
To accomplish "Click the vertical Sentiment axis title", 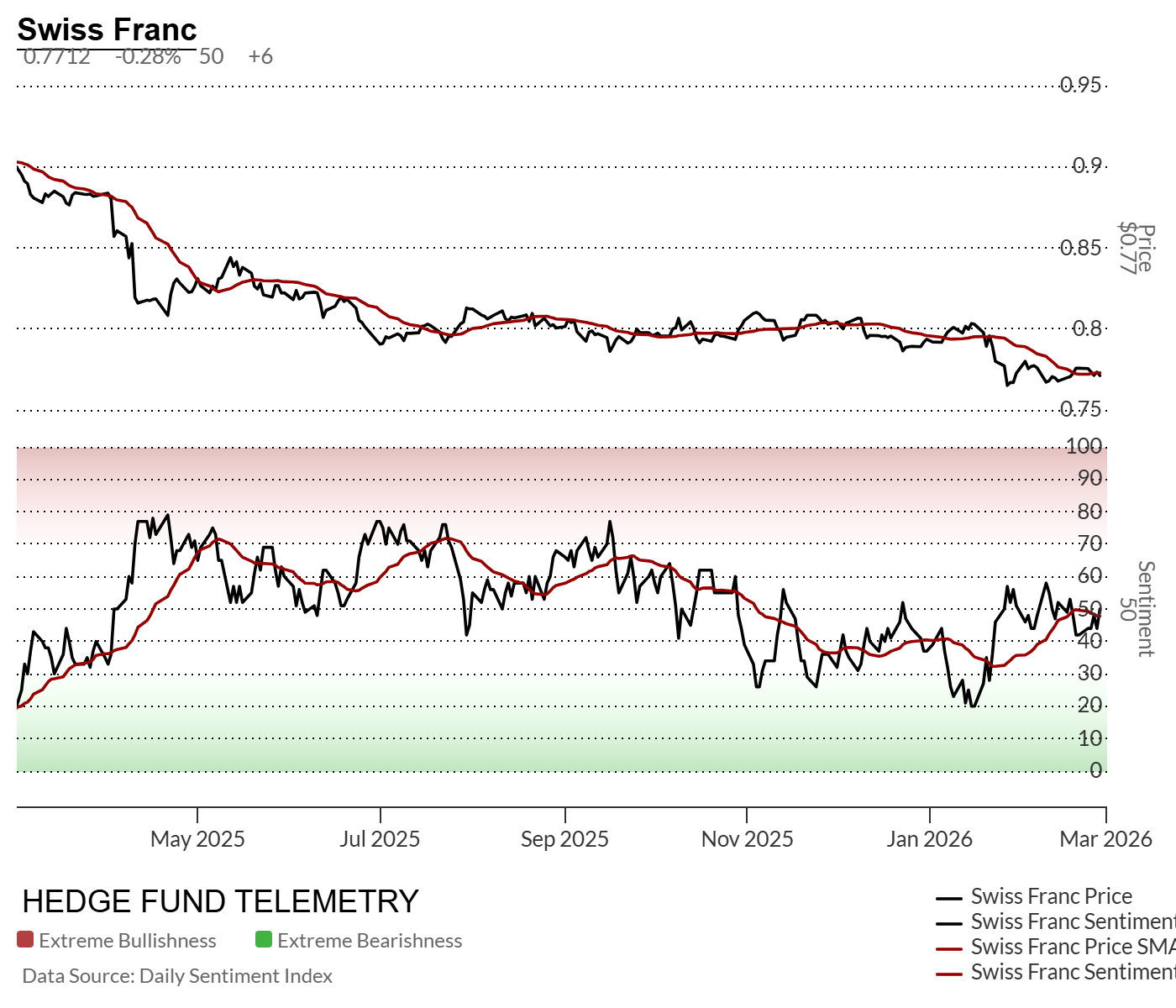I will (1145, 608).
